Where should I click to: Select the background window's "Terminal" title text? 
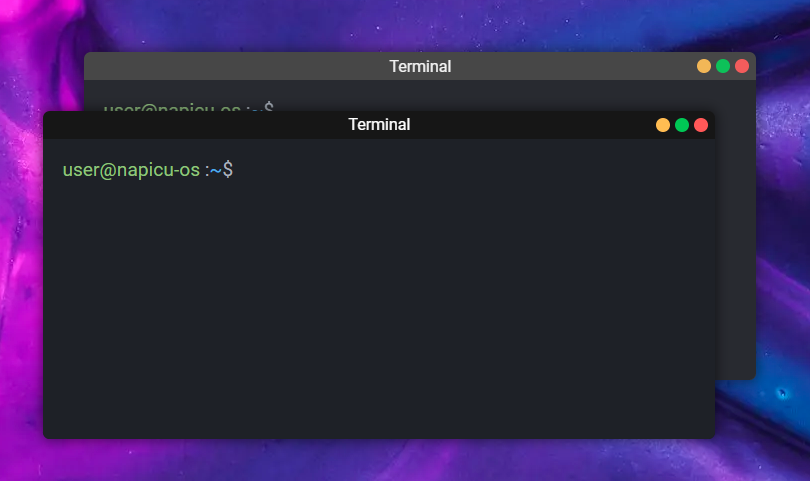[x=420, y=67]
